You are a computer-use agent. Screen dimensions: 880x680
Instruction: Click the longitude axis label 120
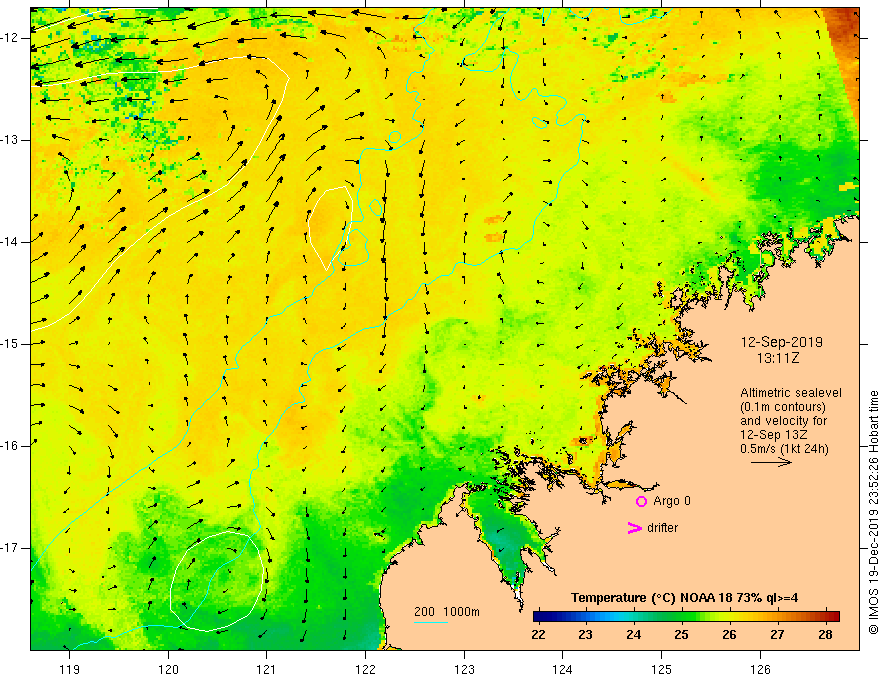[x=168, y=669]
